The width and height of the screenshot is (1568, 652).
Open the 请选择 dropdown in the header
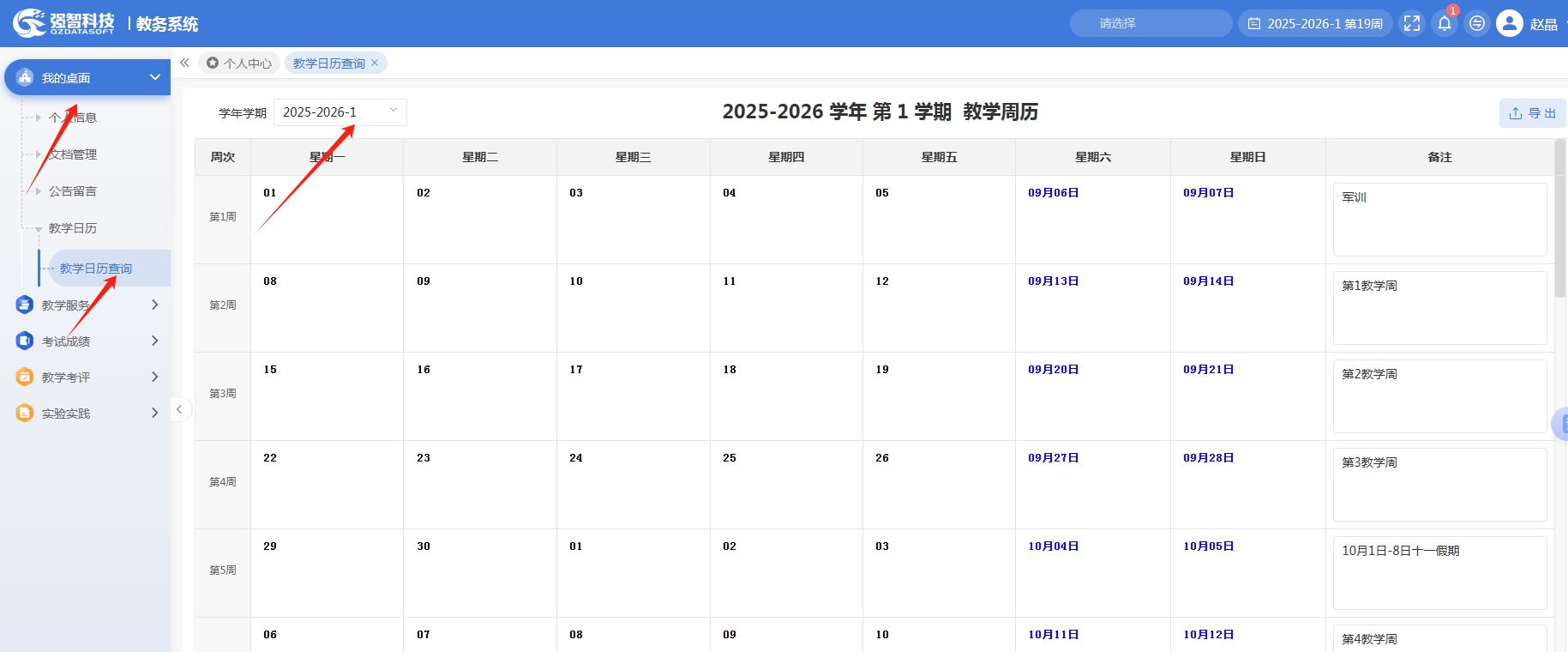click(1150, 23)
